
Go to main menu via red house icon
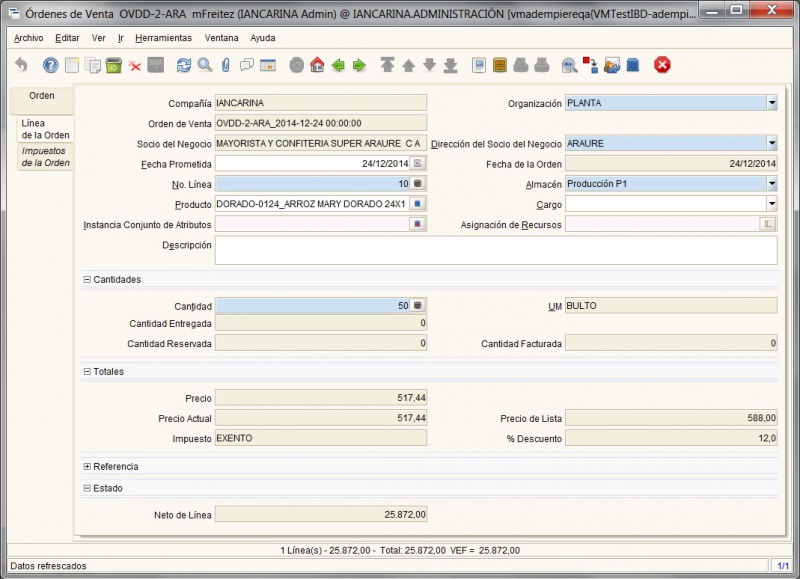317,65
